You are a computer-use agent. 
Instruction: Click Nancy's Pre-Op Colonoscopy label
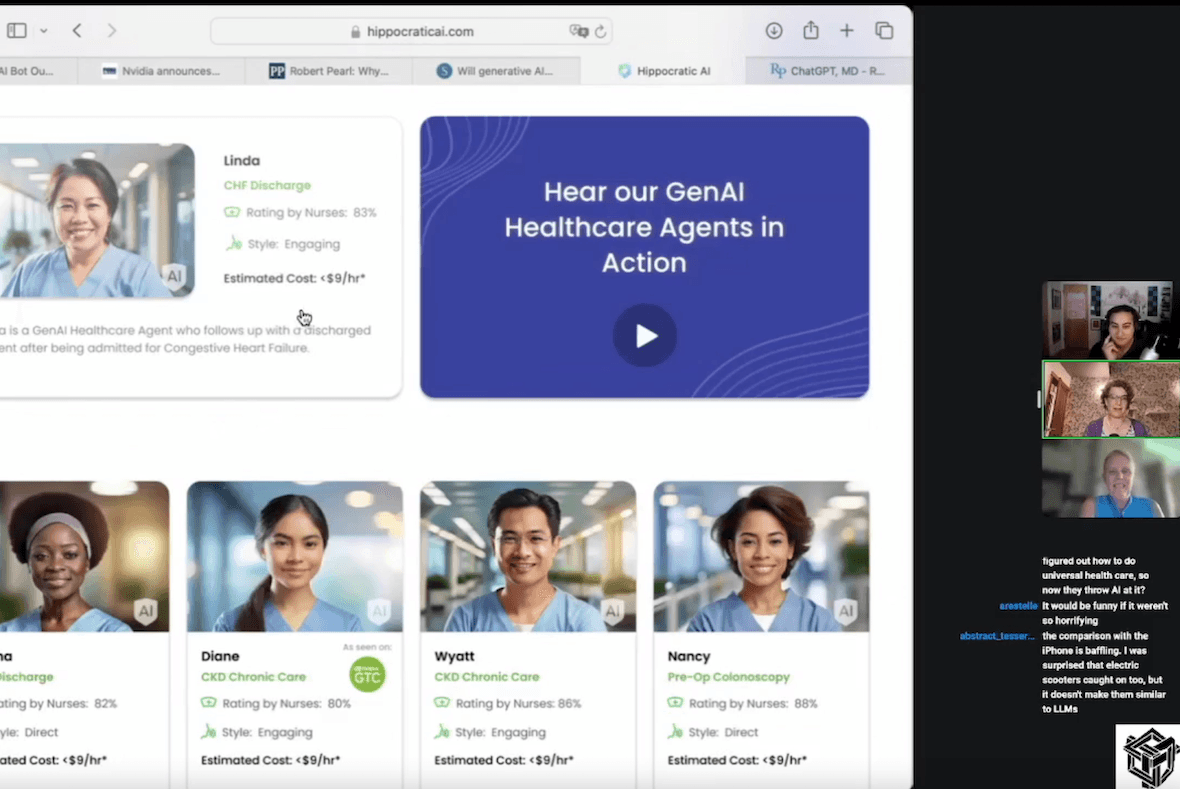coord(728,677)
